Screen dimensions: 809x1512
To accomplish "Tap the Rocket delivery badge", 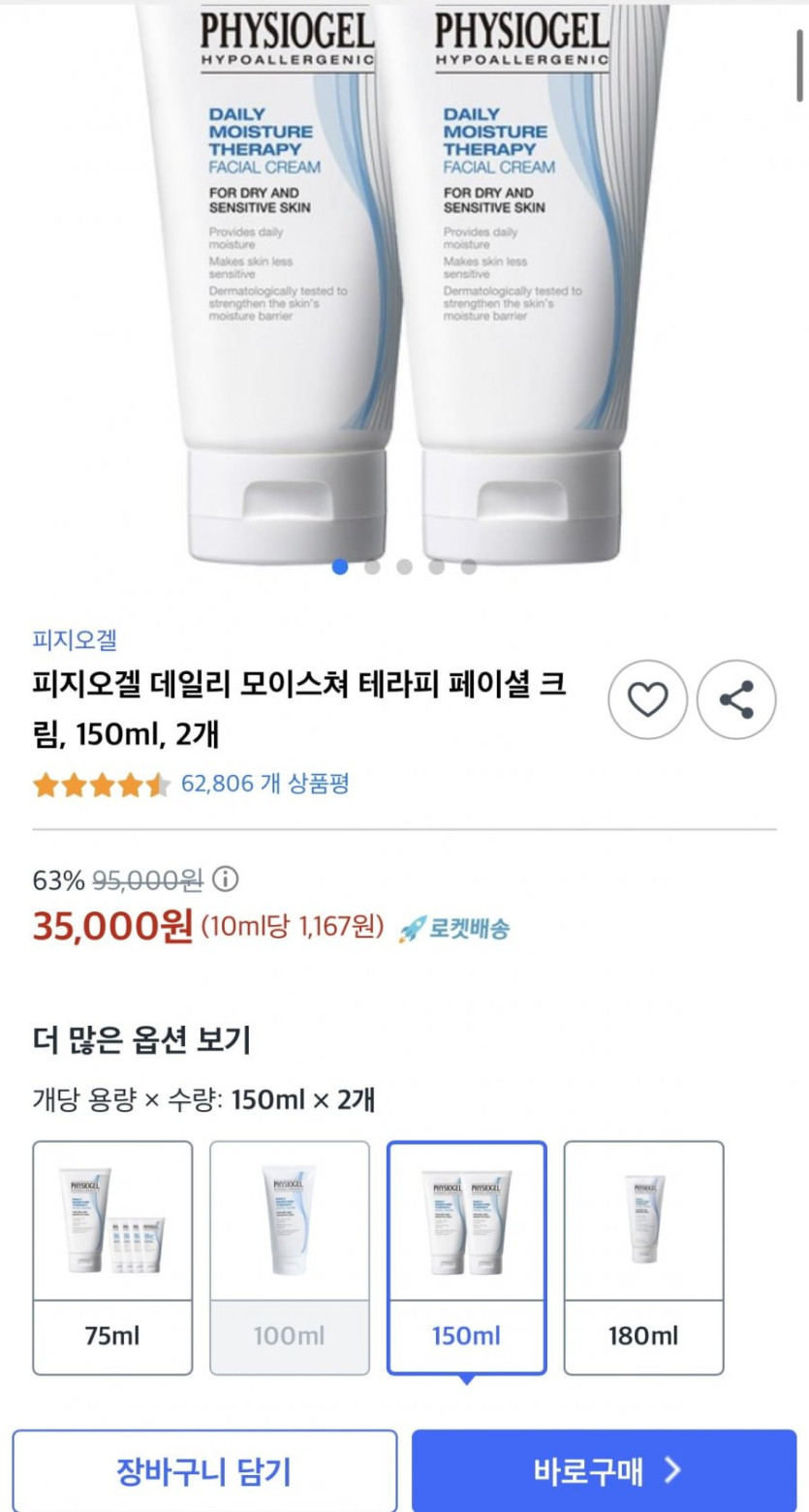I will point(454,928).
